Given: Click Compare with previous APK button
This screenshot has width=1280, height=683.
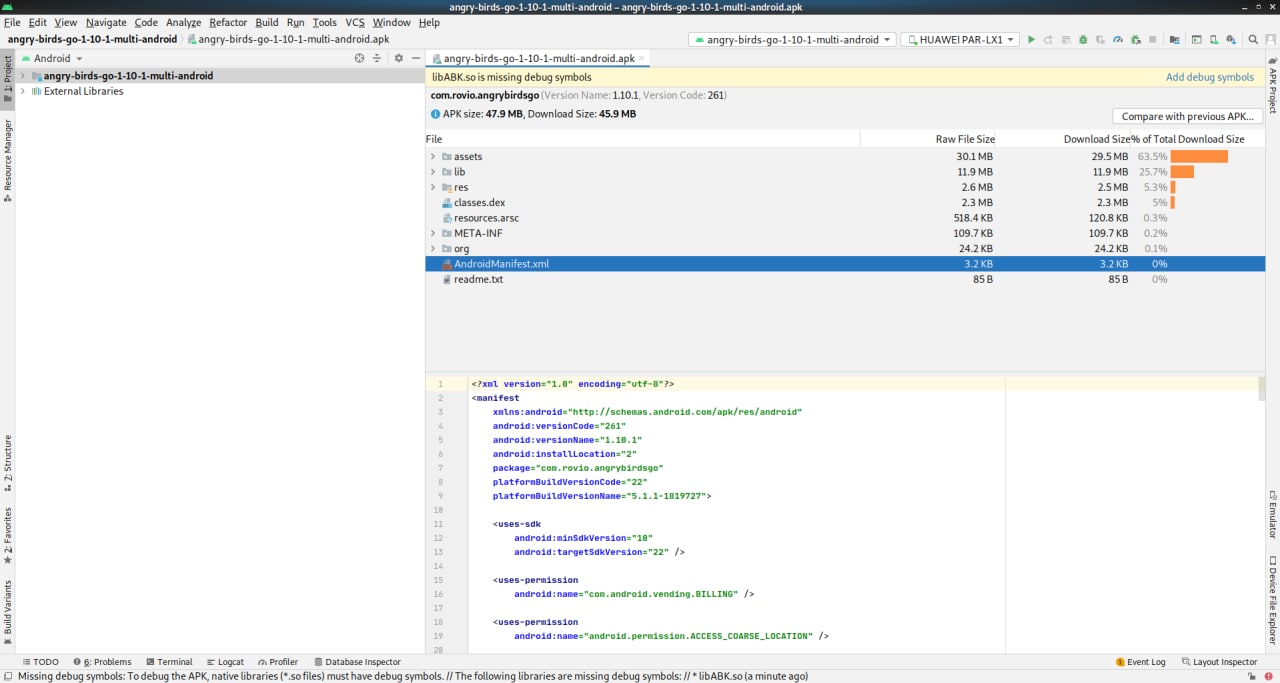Looking at the screenshot, I should pyautogui.click(x=1188, y=116).
